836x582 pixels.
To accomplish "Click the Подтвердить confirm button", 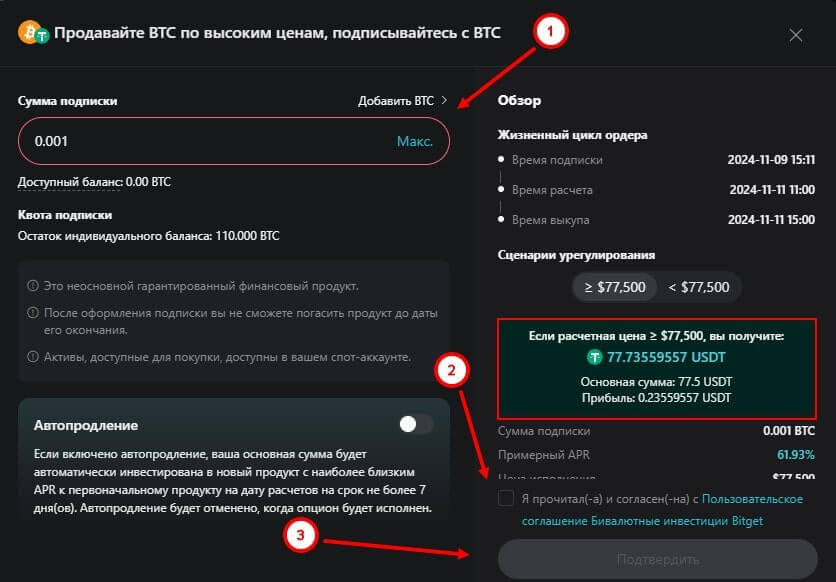I will coord(657,559).
